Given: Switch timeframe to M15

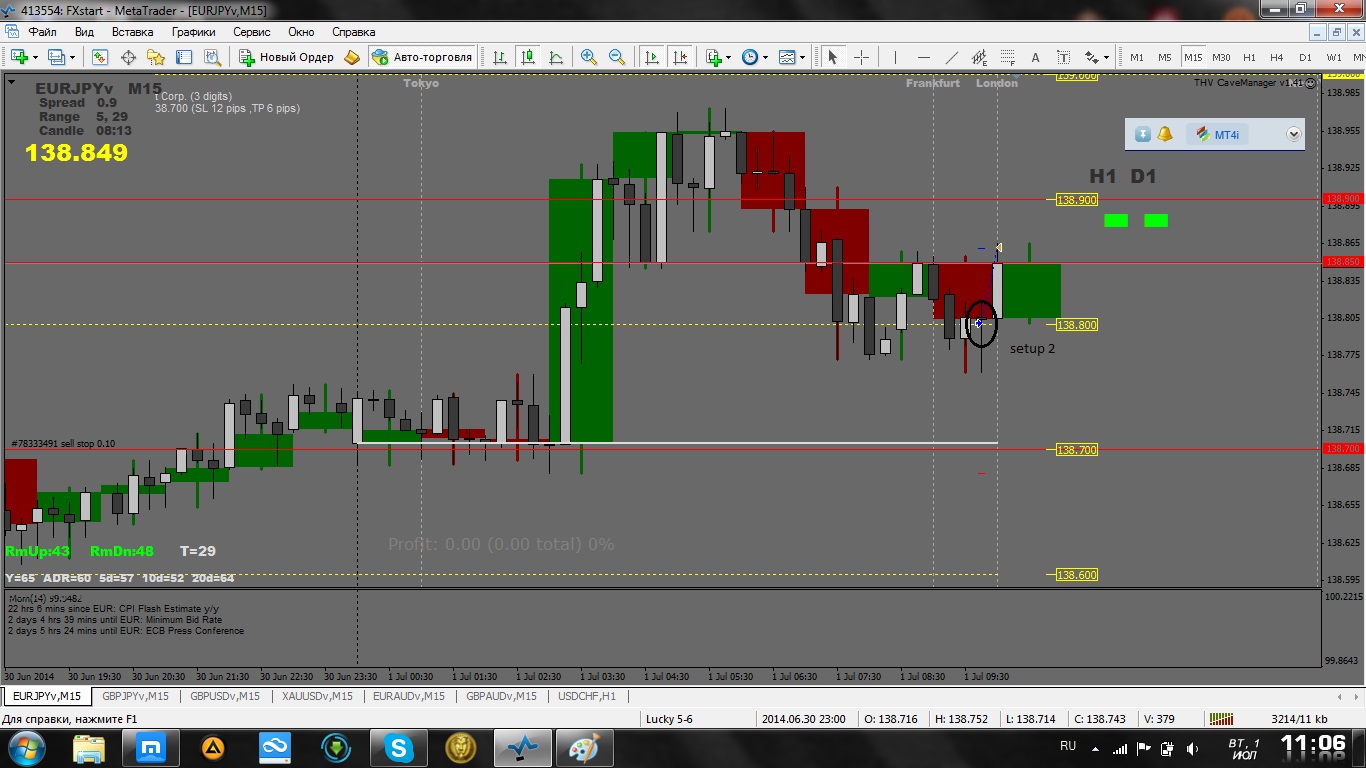Looking at the screenshot, I should (1193, 57).
